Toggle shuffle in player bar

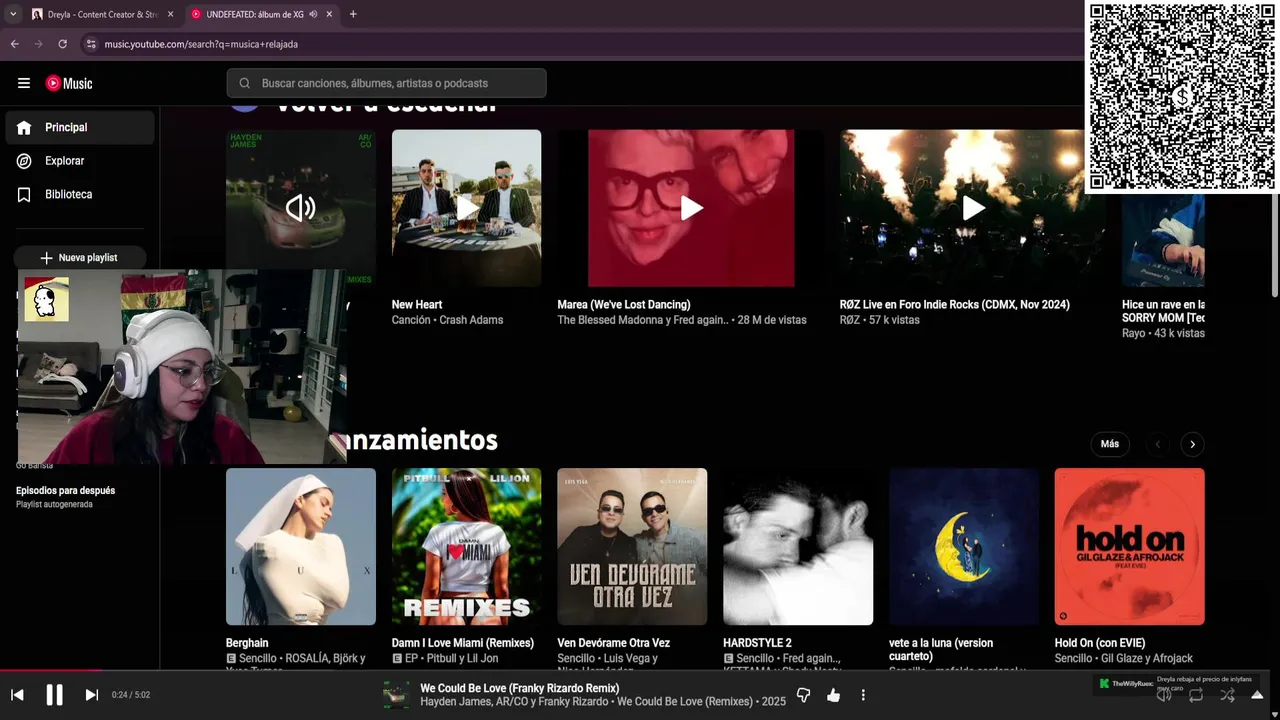point(1227,696)
